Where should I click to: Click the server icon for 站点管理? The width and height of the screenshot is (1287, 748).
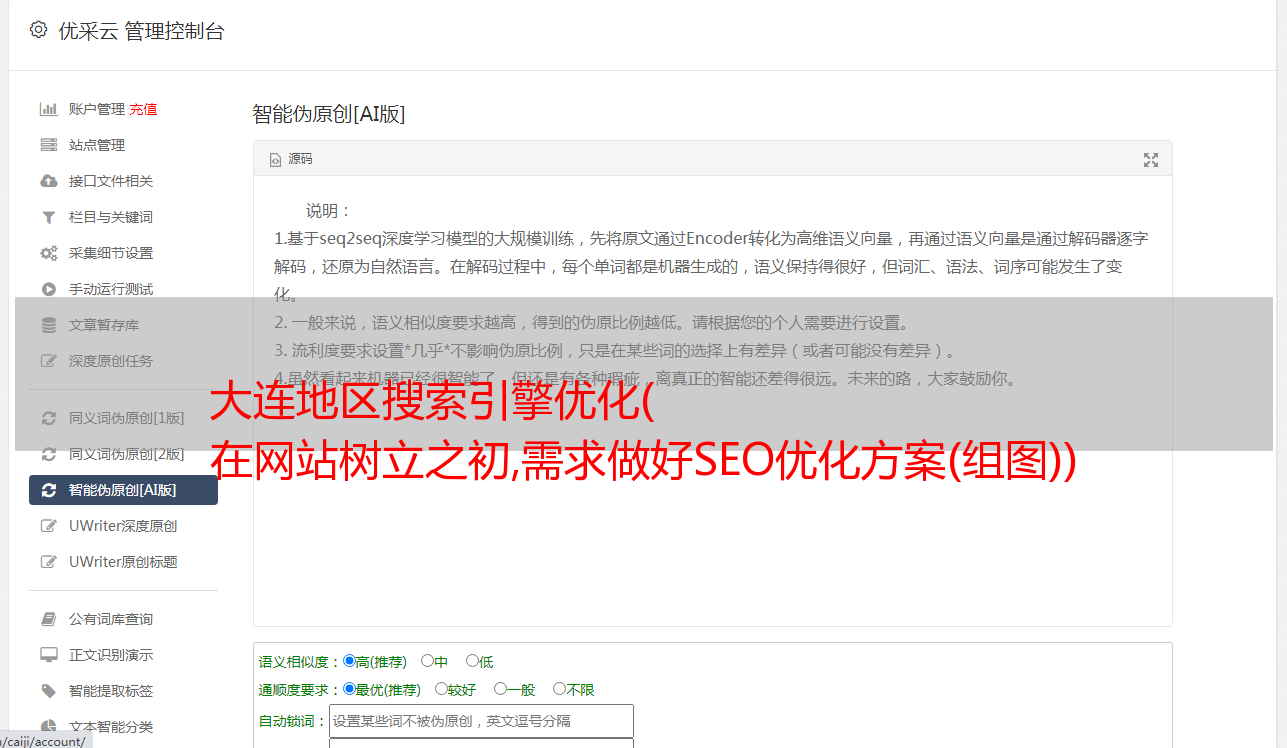click(48, 145)
